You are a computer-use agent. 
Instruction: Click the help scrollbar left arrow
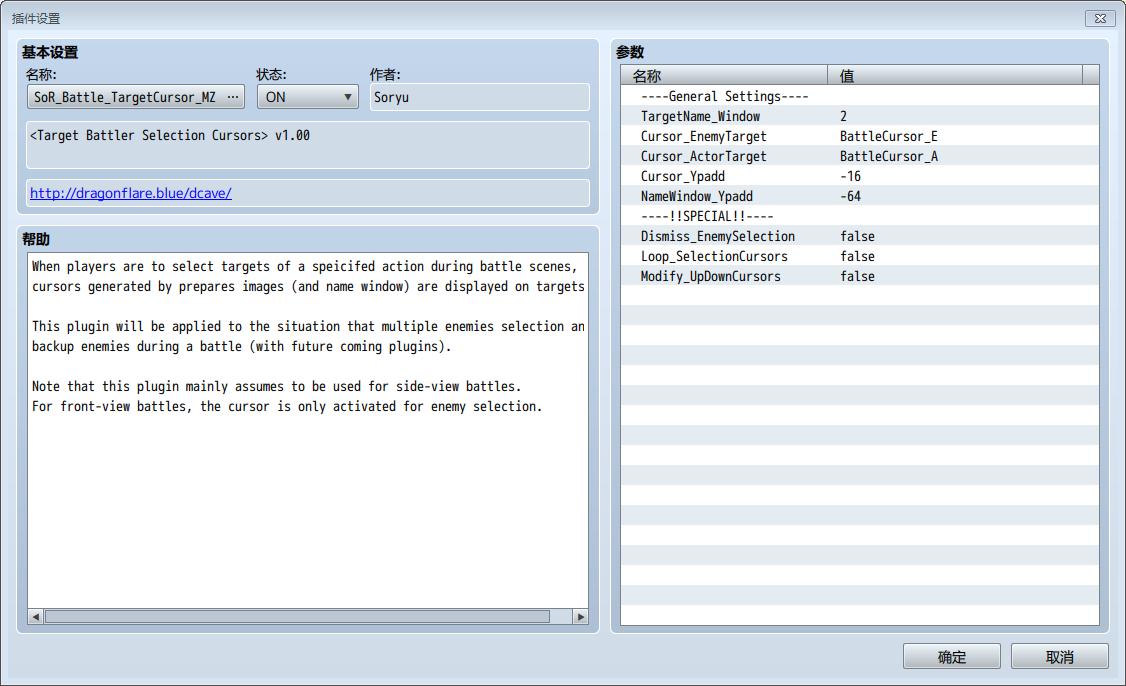36,616
